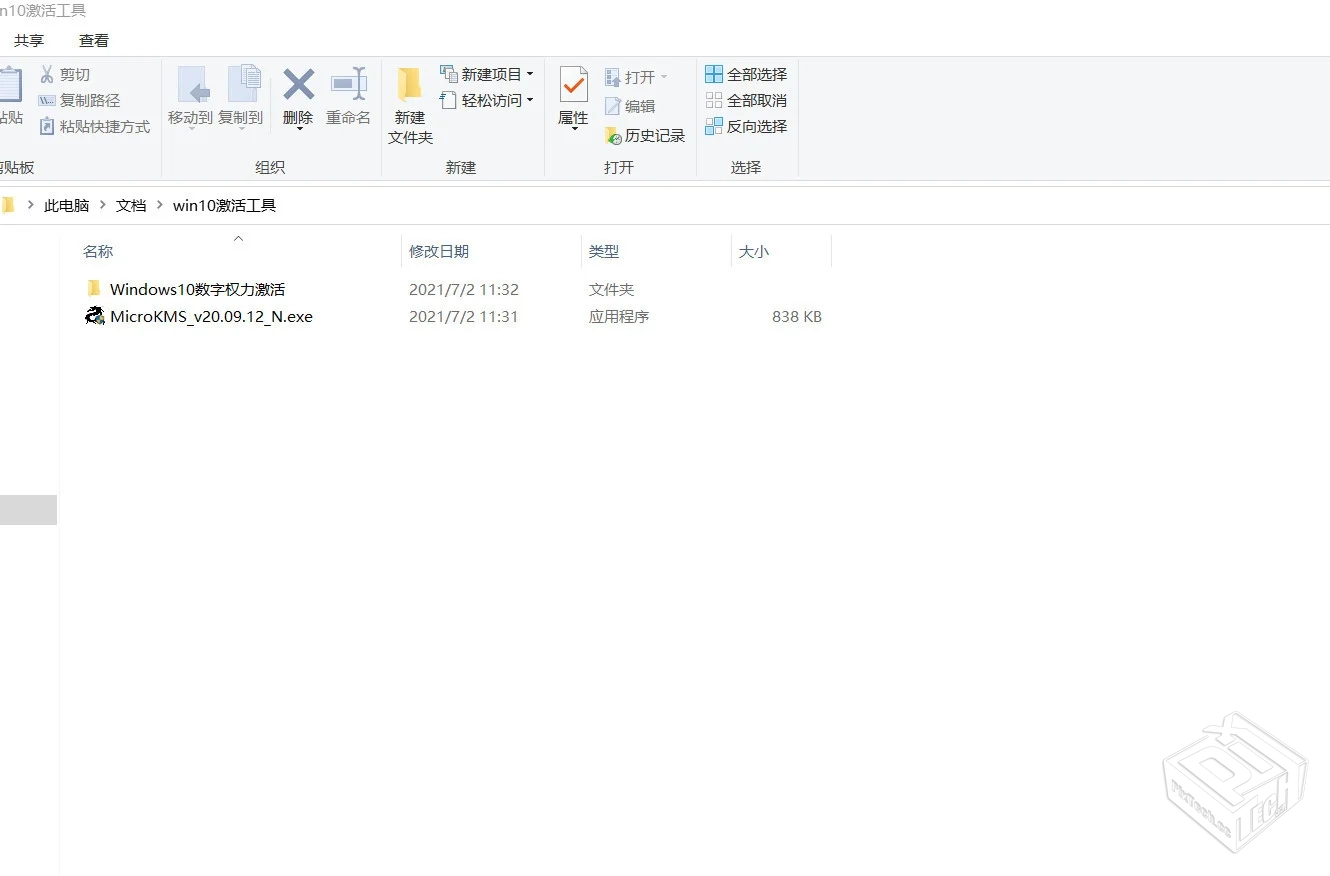The width and height of the screenshot is (1330, 876).
Task: Clear selection using 全部取消
Action: pyautogui.click(x=747, y=99)
